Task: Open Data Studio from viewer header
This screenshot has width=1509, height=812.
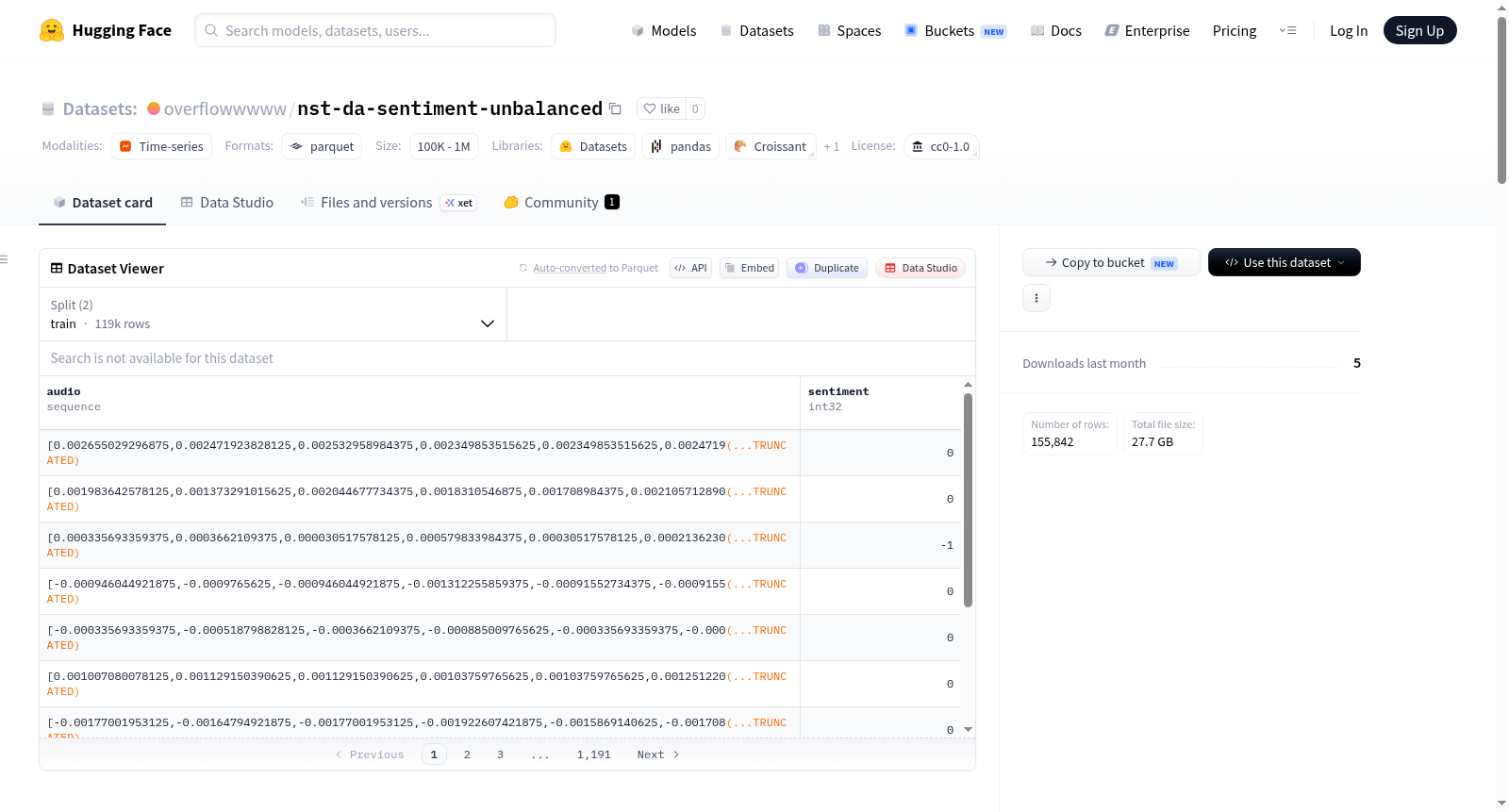Action: click(920, 268)
